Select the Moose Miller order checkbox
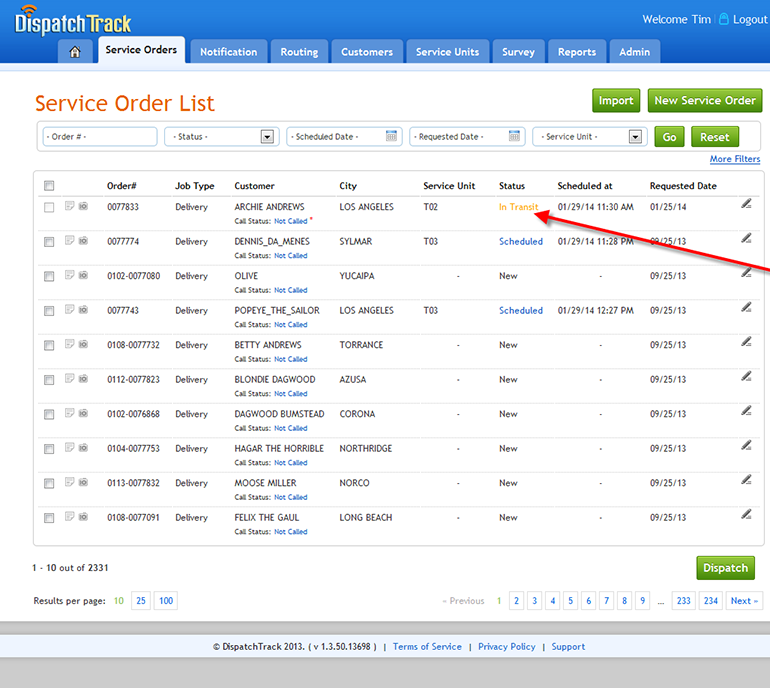The height and width of the screenshot is (688, 770). click(49, 484)
